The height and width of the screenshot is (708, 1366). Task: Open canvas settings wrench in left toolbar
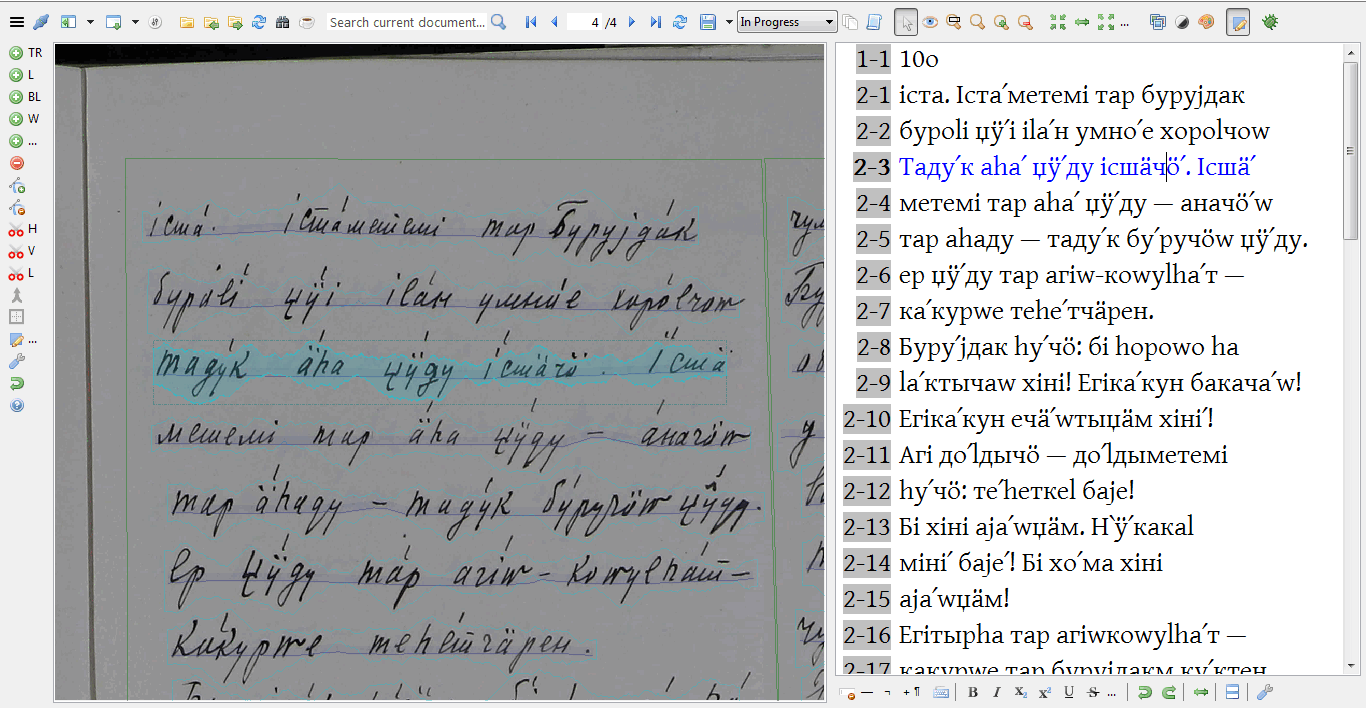point(16,361)
